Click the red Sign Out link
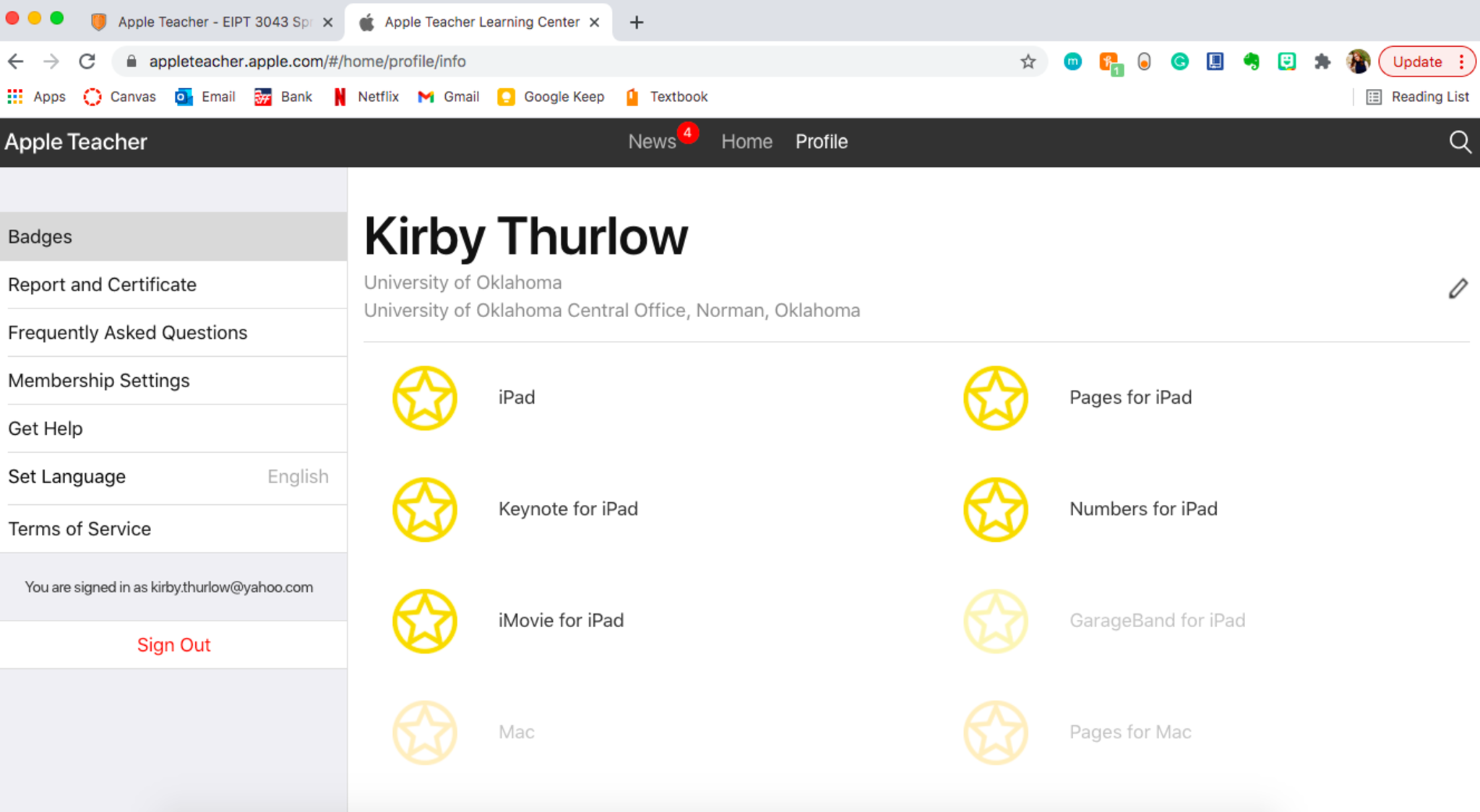This screenshot has width=1480, height=812. (173, 644)
